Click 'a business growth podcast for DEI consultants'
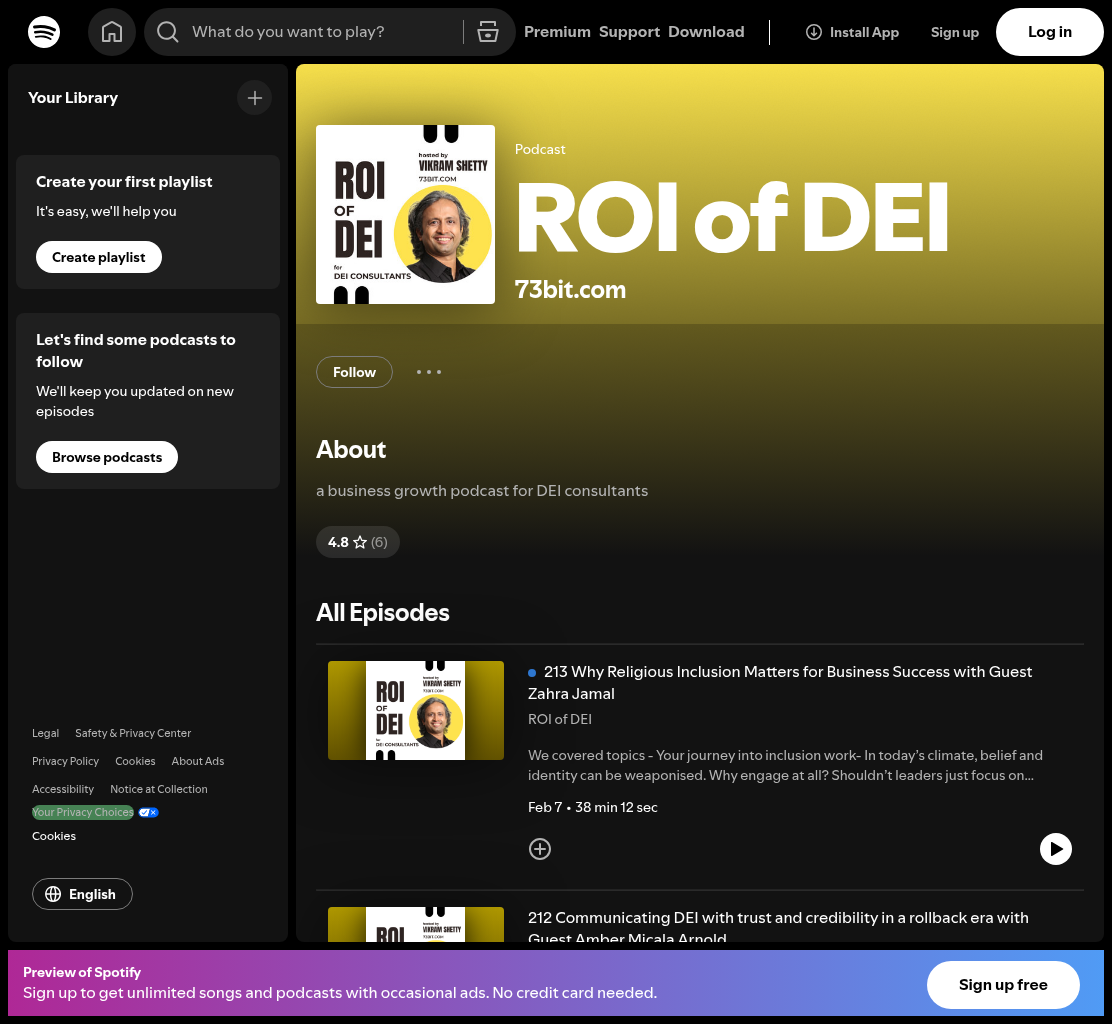The width and height of the screenshot is (1112, 1024). 482,491
